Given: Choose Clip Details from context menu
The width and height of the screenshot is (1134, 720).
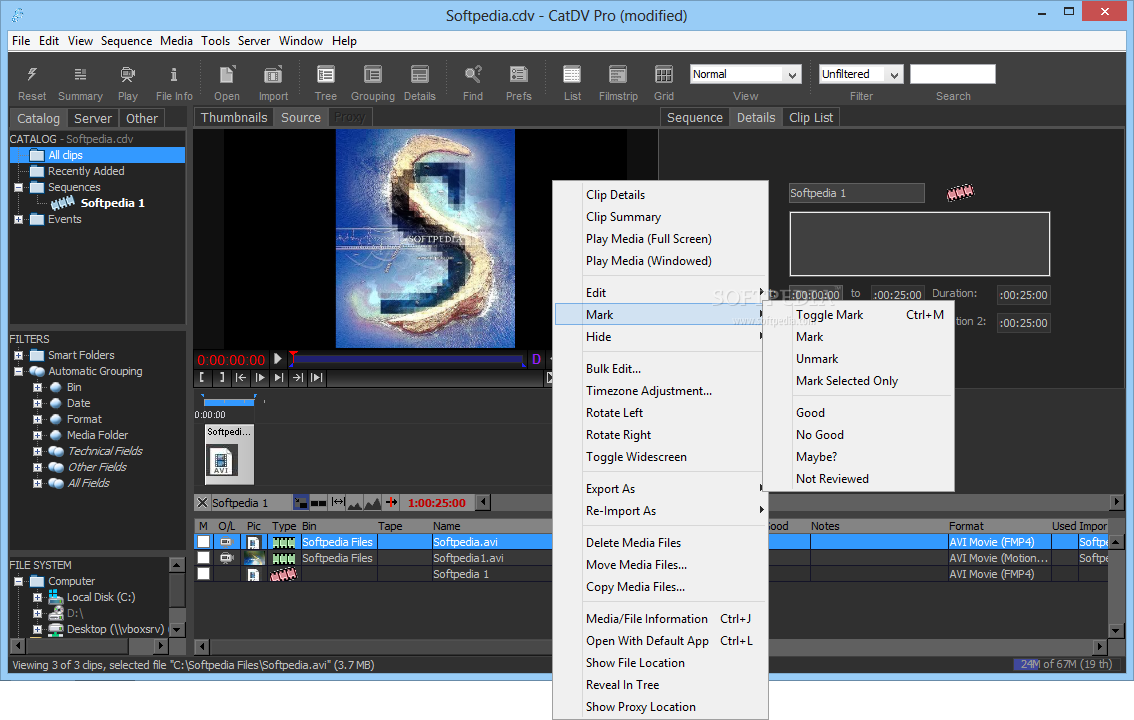Looking at the screenshot, I should tap(660, 194).
